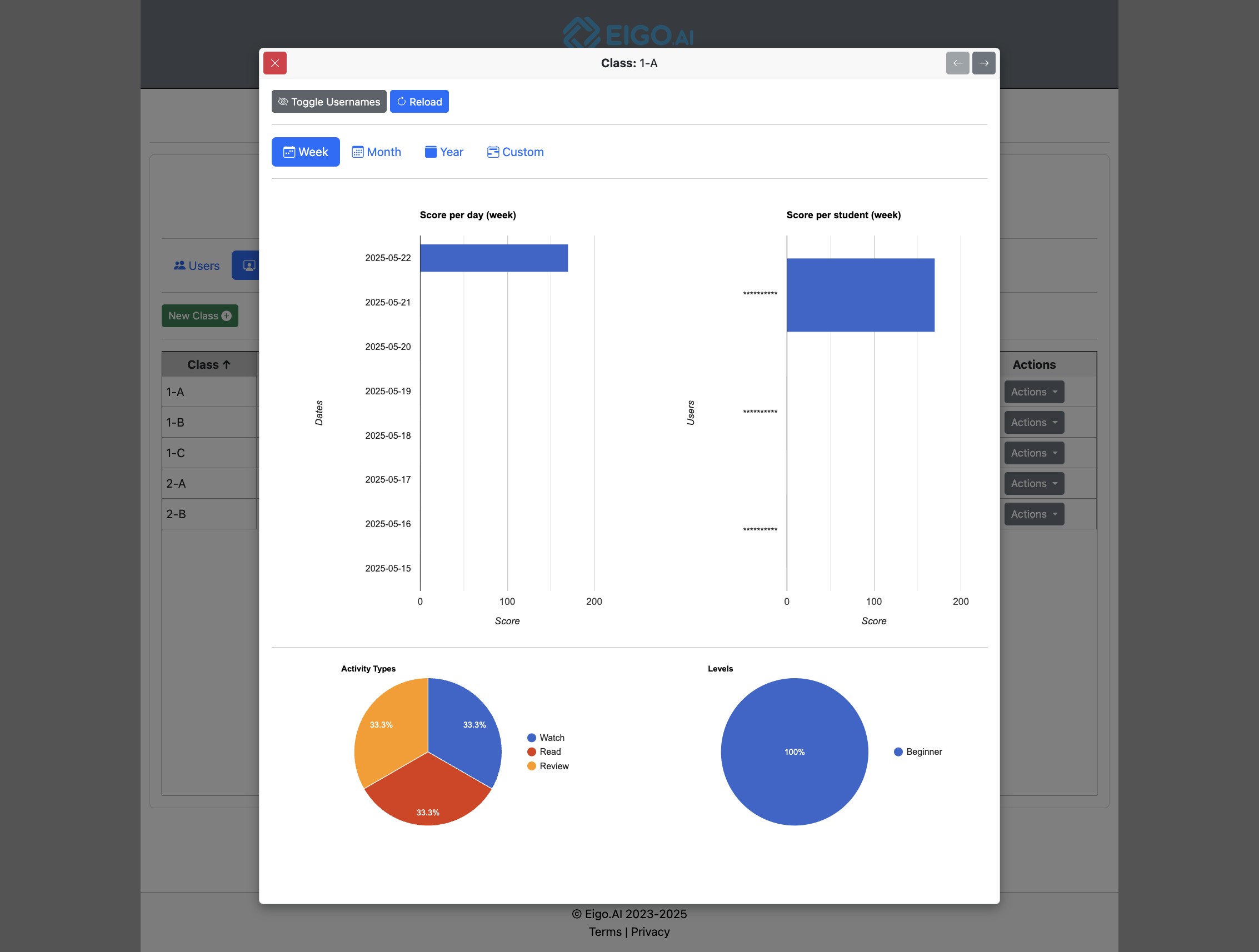Close the Class 1-A dialog
The image size is (1259, 952).
[x=275, y=63]
